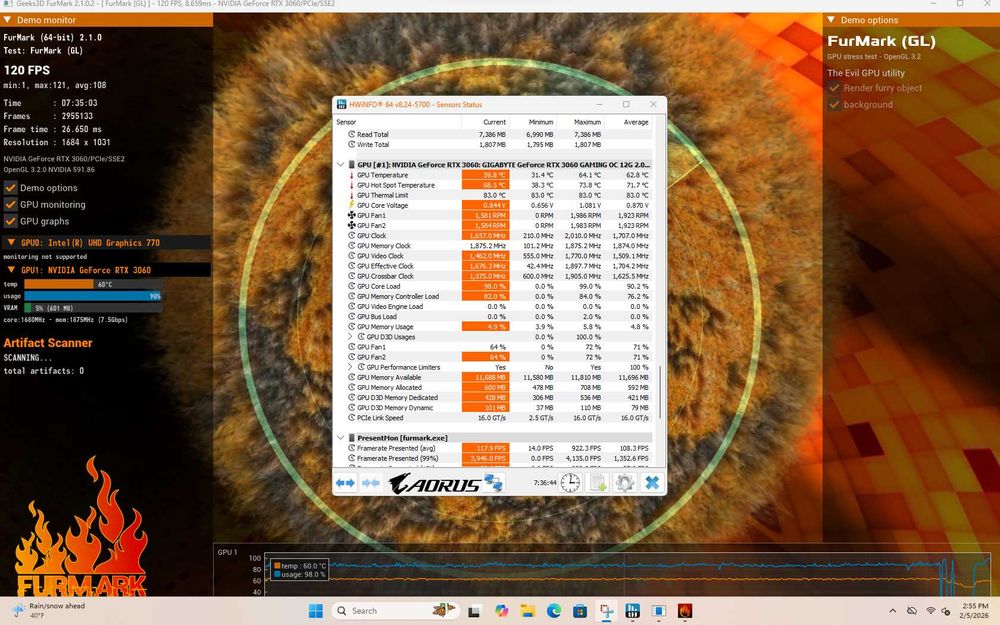Switch to FurMark via flame taskbar icon
1000x625 pixels.
685,611
